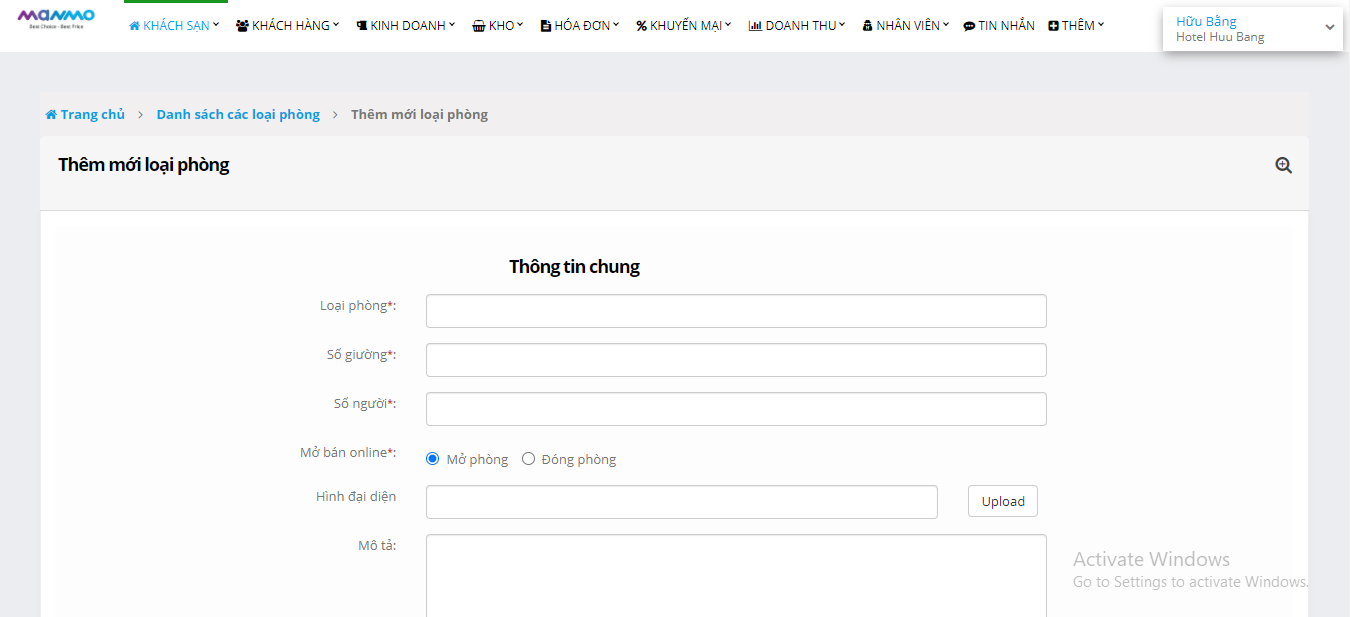Image resolution: width=1350 pixels, height=617 pixels.
Task: Click the Loại phòng input field
Action: [x=736, y=311]
